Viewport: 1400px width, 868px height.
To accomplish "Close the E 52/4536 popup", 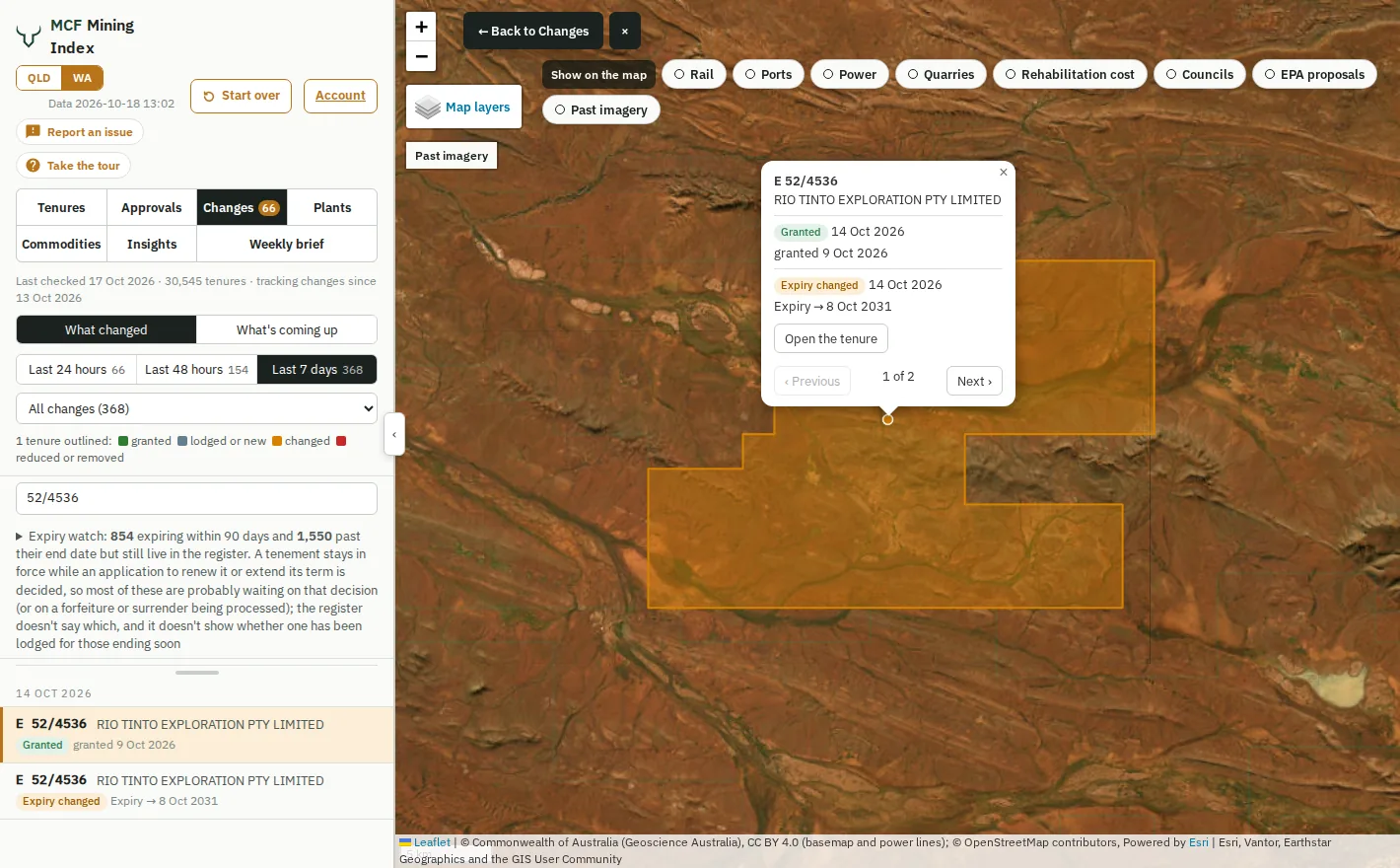I will 1004,173.
